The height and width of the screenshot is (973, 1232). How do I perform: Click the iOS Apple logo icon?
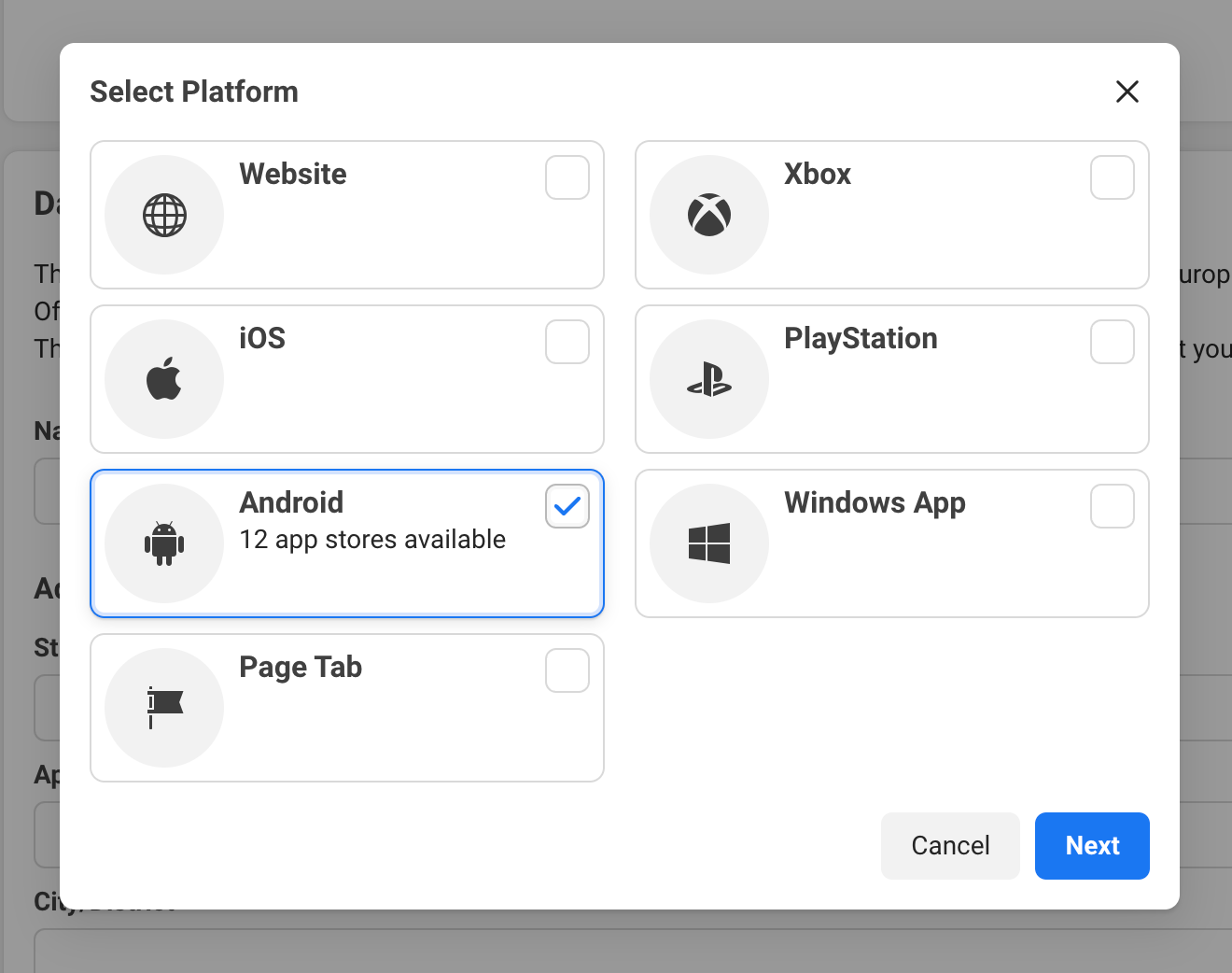164,379
